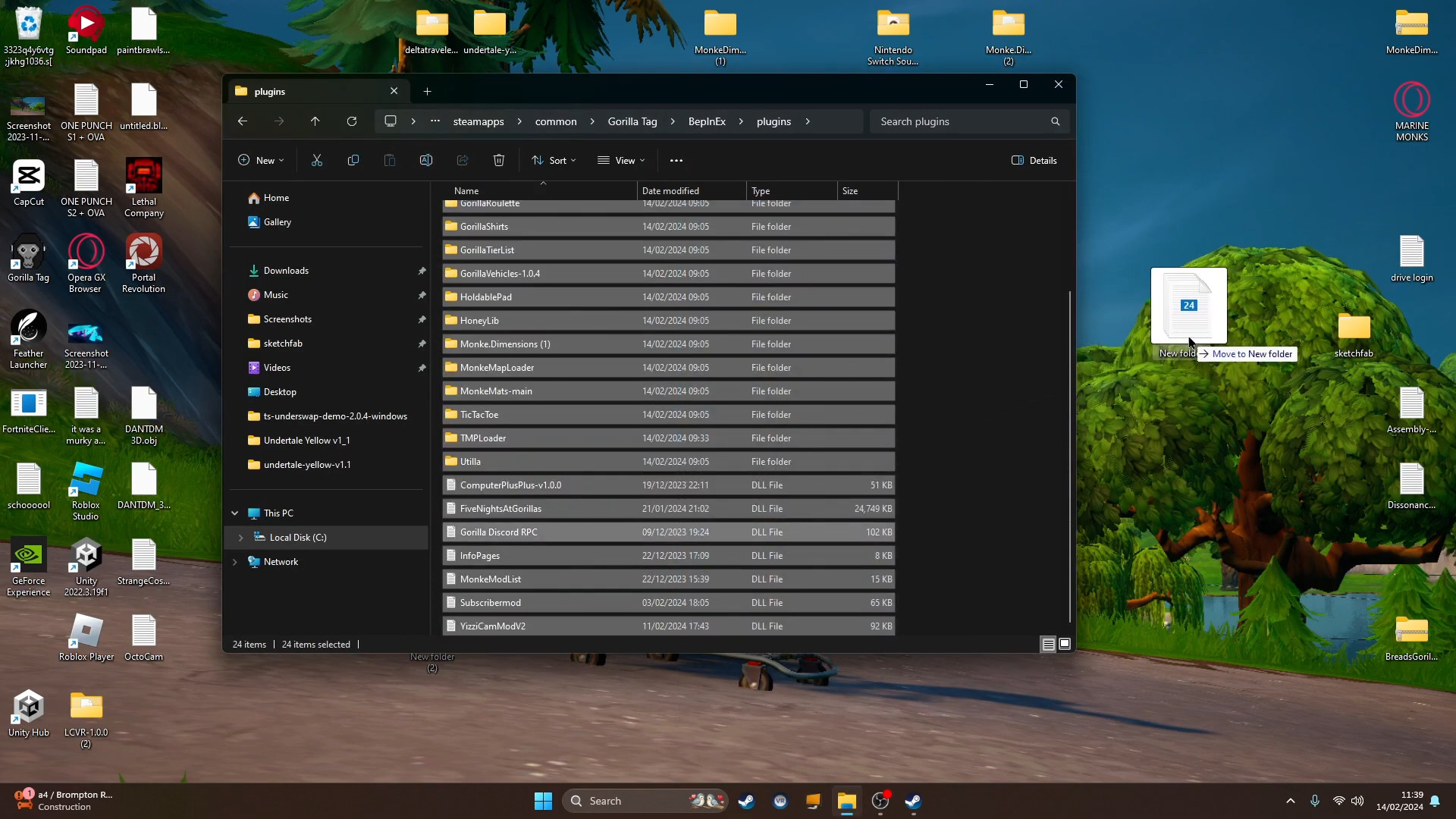Click Gorilla Tag in breadcrumb path
This screenshot has width=1456, height=819.
632,121
